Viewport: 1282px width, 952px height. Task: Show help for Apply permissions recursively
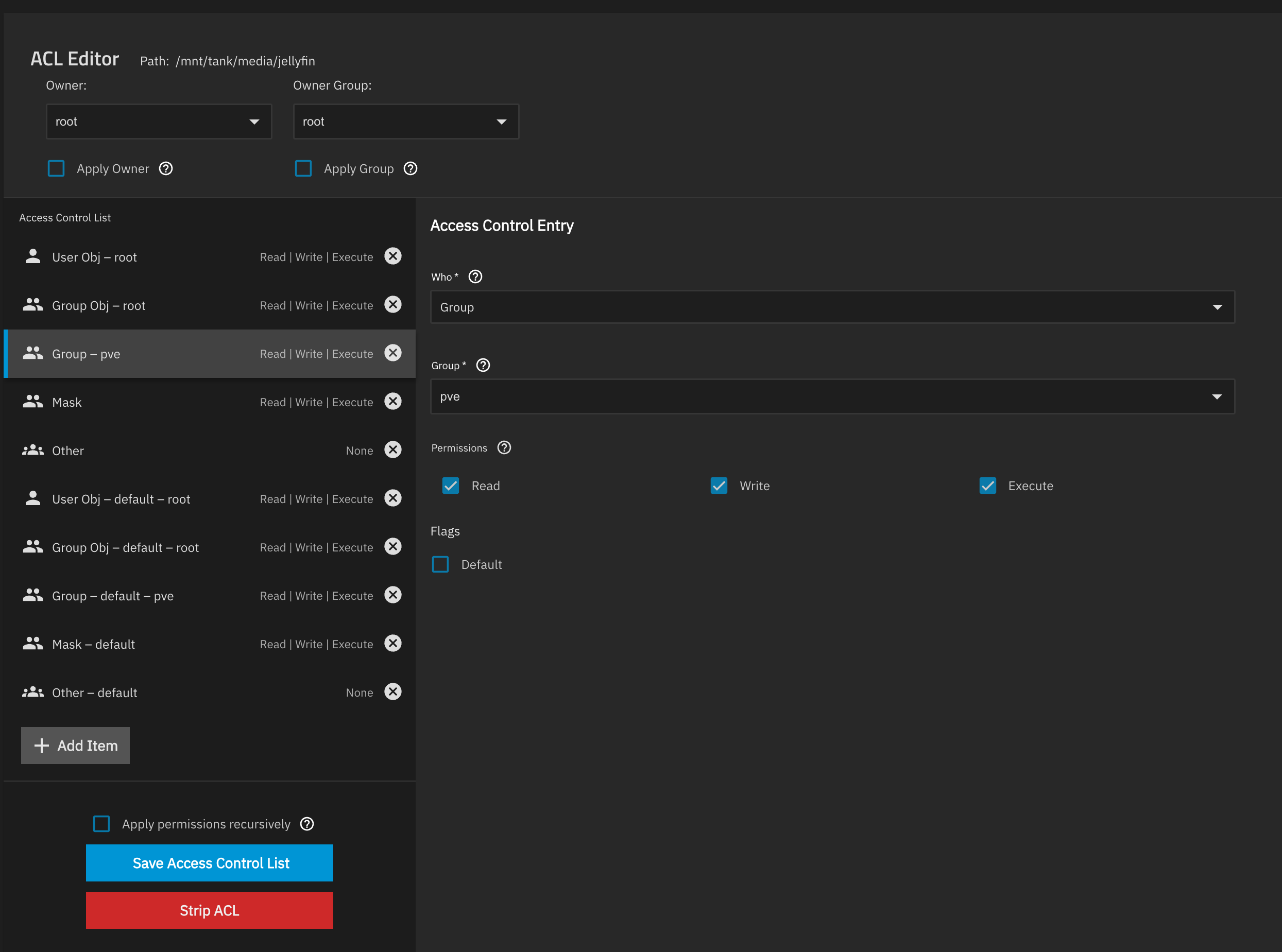click(307, 824)
